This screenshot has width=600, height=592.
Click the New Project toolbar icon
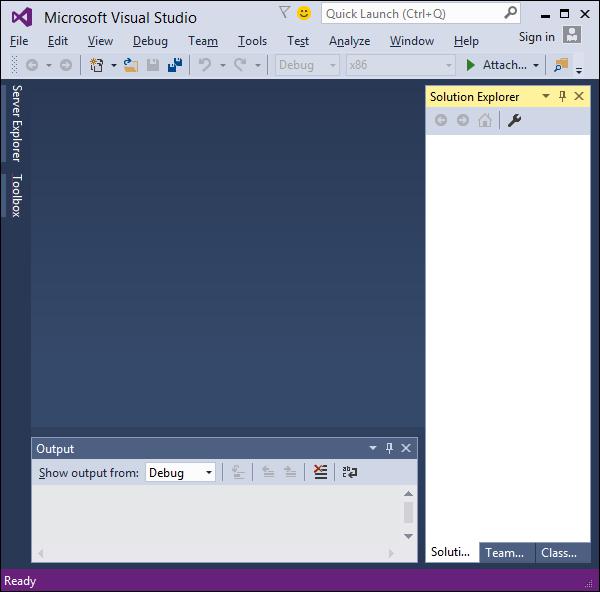96,65
